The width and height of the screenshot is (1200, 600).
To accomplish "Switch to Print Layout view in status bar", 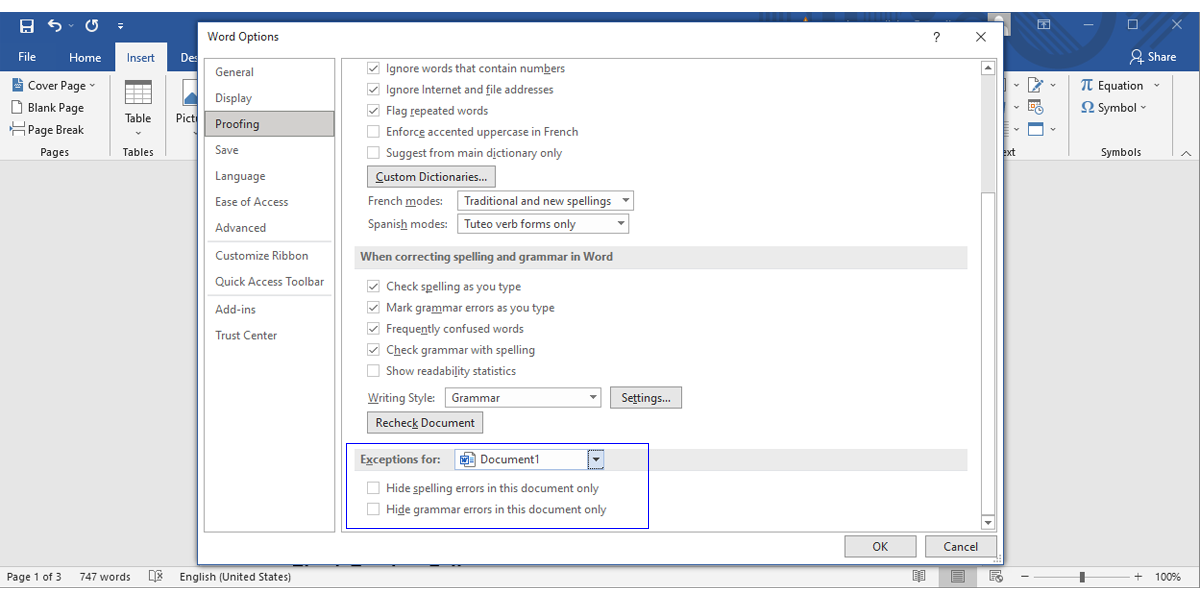I will [x=957, y=577].
